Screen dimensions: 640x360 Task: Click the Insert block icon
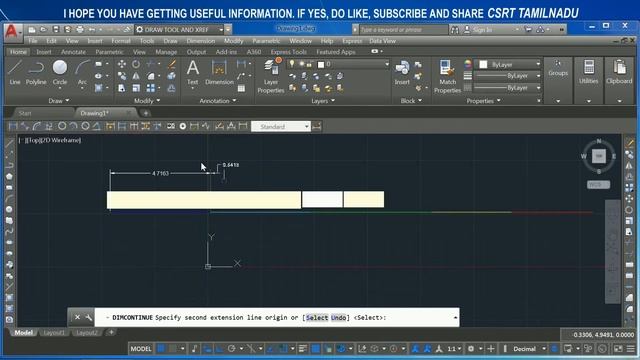click(402, 72)
